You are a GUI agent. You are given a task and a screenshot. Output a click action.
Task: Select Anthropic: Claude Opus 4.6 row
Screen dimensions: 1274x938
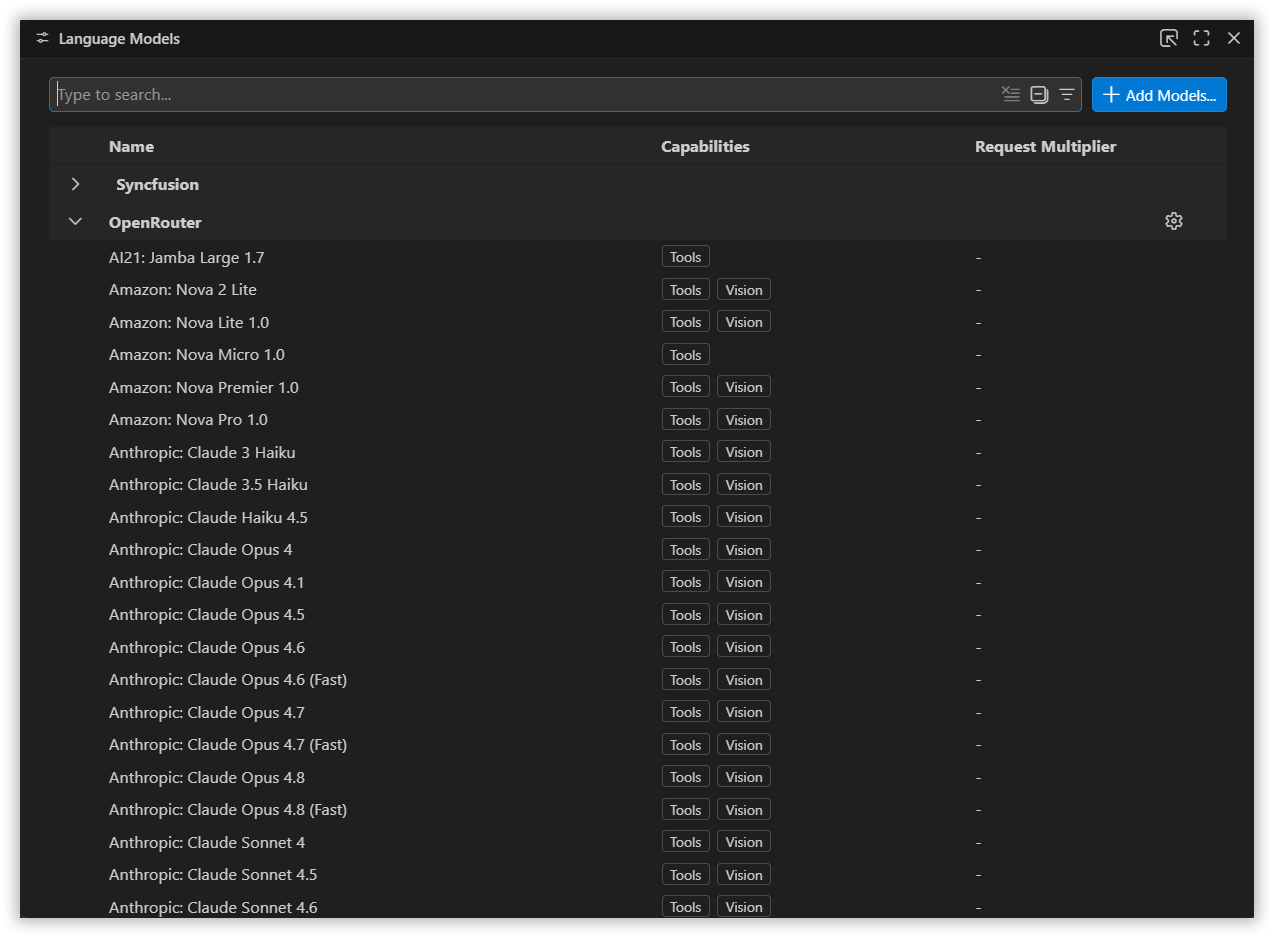(x=638, y=647)
